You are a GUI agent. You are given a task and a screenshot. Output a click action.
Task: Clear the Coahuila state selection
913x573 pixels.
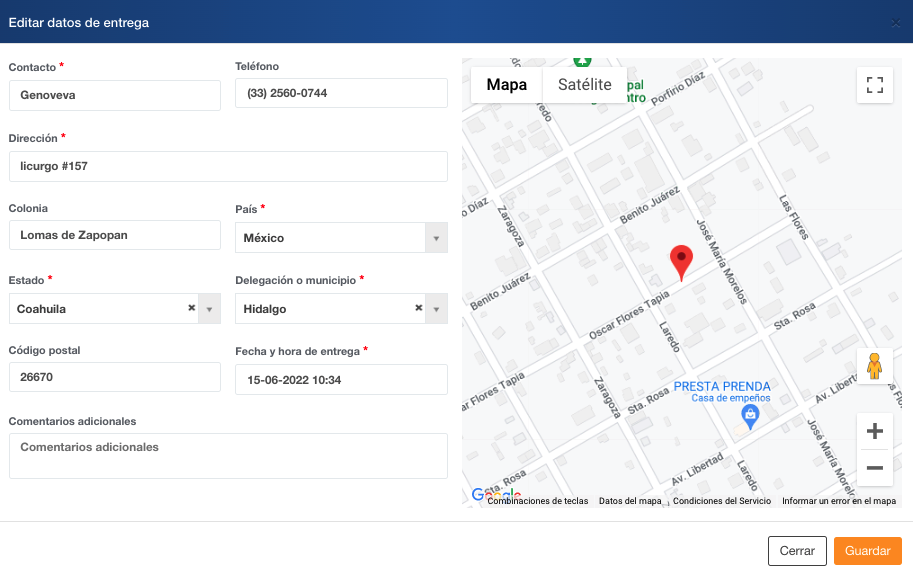pyautogui.click(x=191, y=308)
